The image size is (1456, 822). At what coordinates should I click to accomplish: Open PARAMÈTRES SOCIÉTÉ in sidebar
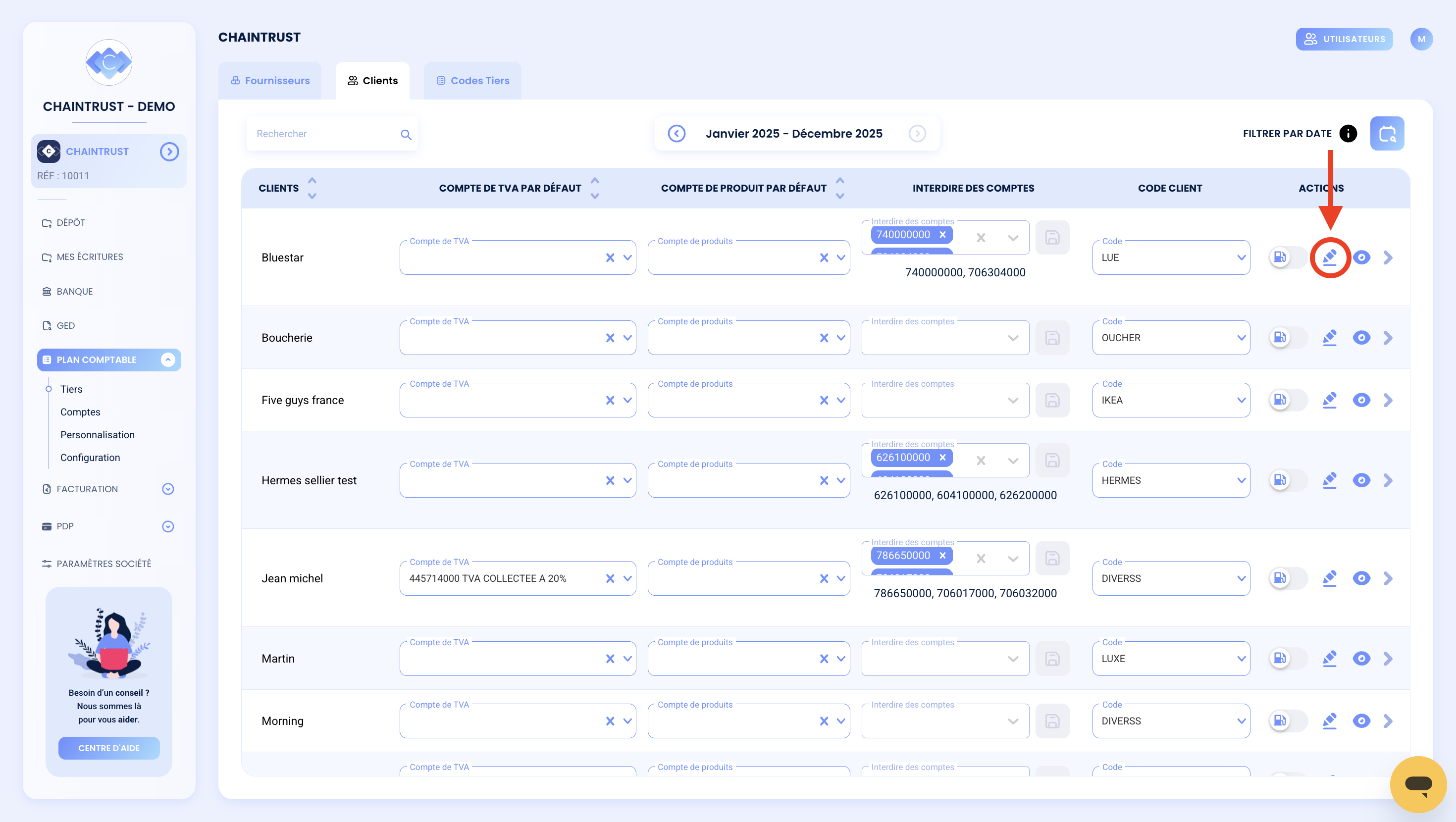point(97,564)
